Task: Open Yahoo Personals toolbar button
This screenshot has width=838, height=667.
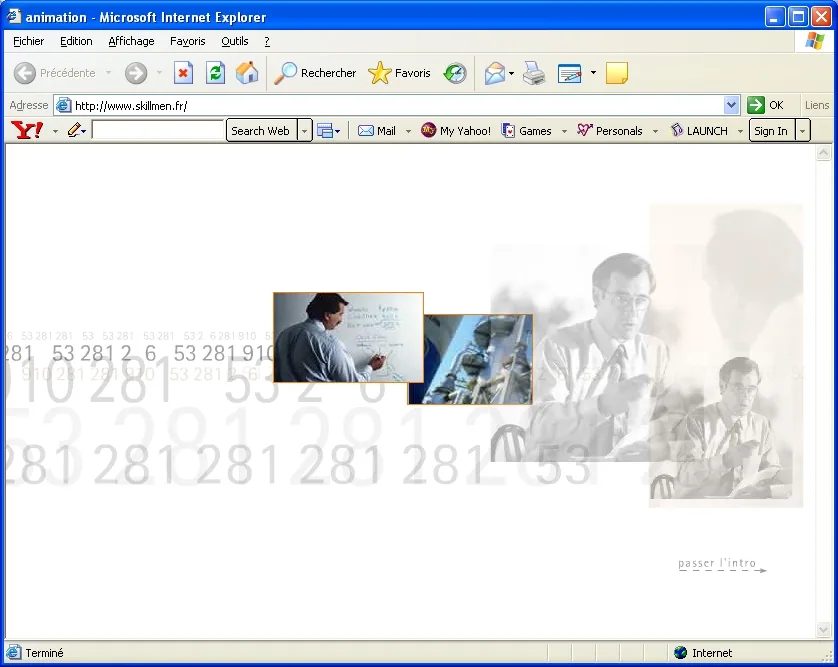Action: pos(610,130)
